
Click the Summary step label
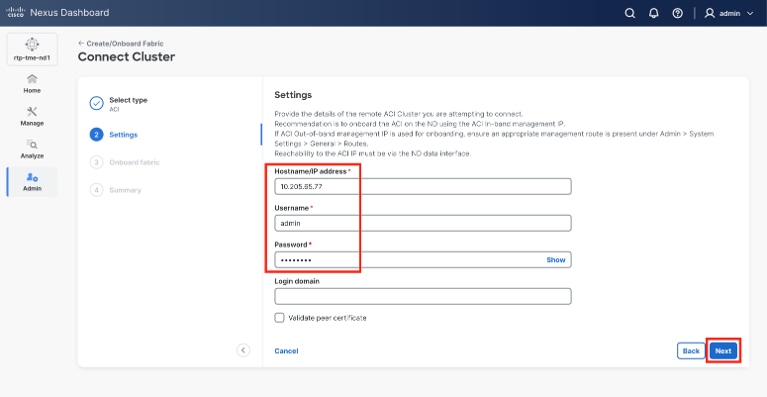point(125,190)
